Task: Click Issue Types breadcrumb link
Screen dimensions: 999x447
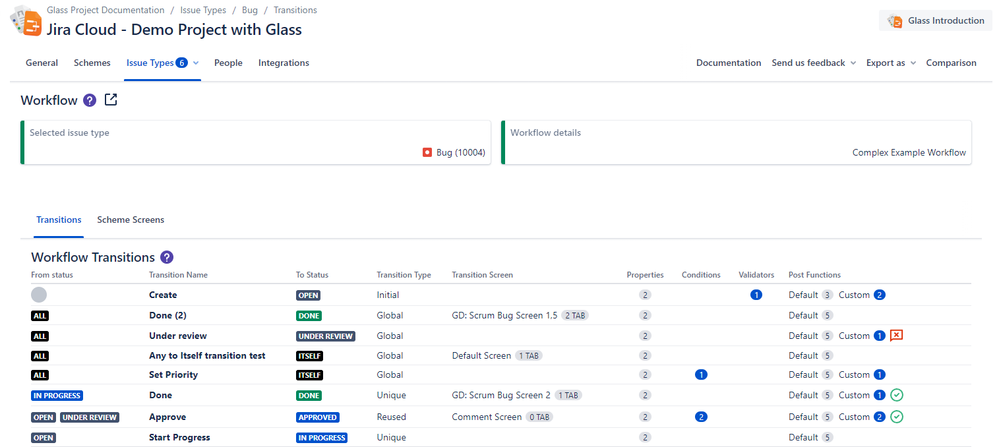Action: [x=203, y=10]
